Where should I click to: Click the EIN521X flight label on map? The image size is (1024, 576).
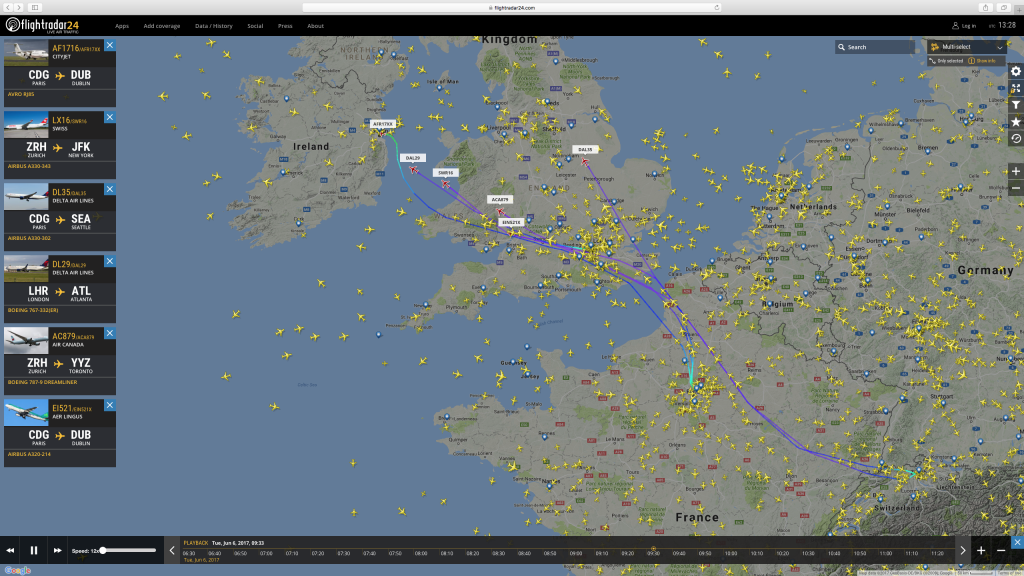pyautogui.click(x=511, y=222)
